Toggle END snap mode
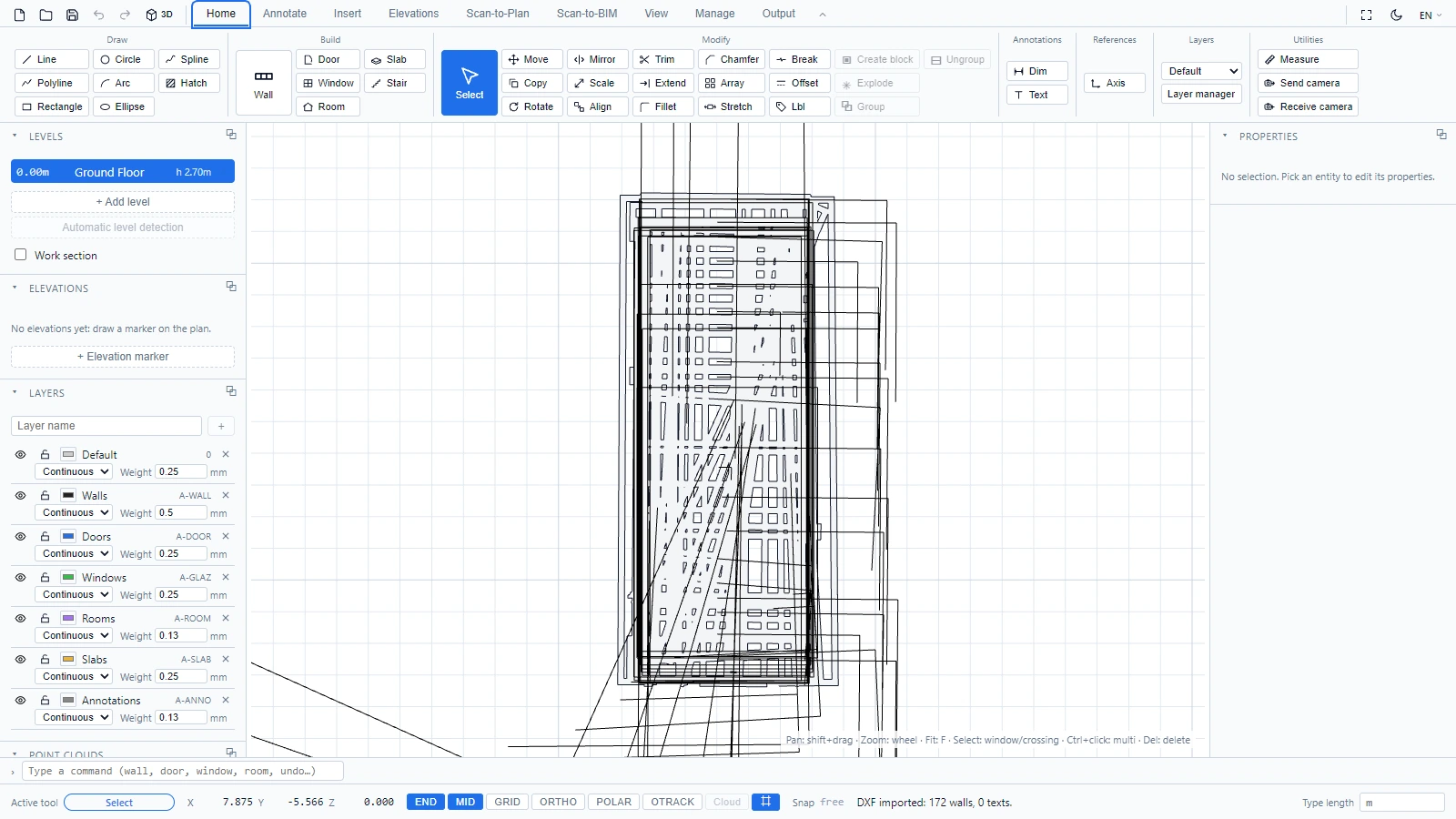1456x819 pixels. pos(426,802)
